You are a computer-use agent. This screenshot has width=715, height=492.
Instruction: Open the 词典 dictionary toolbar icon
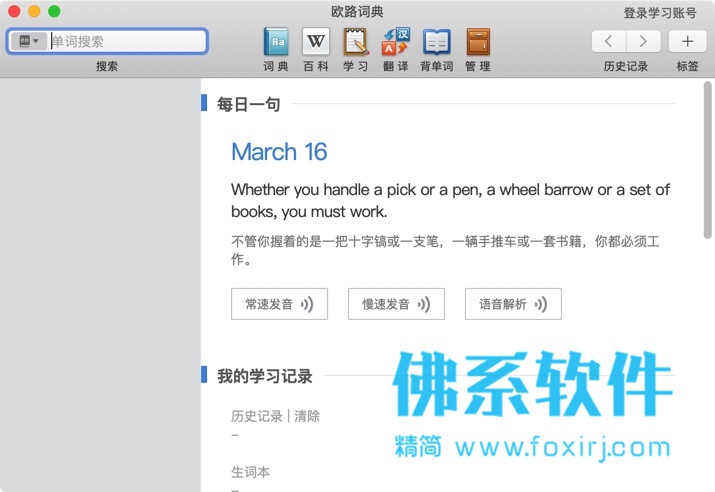pyautogui.click(x=276, y=41)
